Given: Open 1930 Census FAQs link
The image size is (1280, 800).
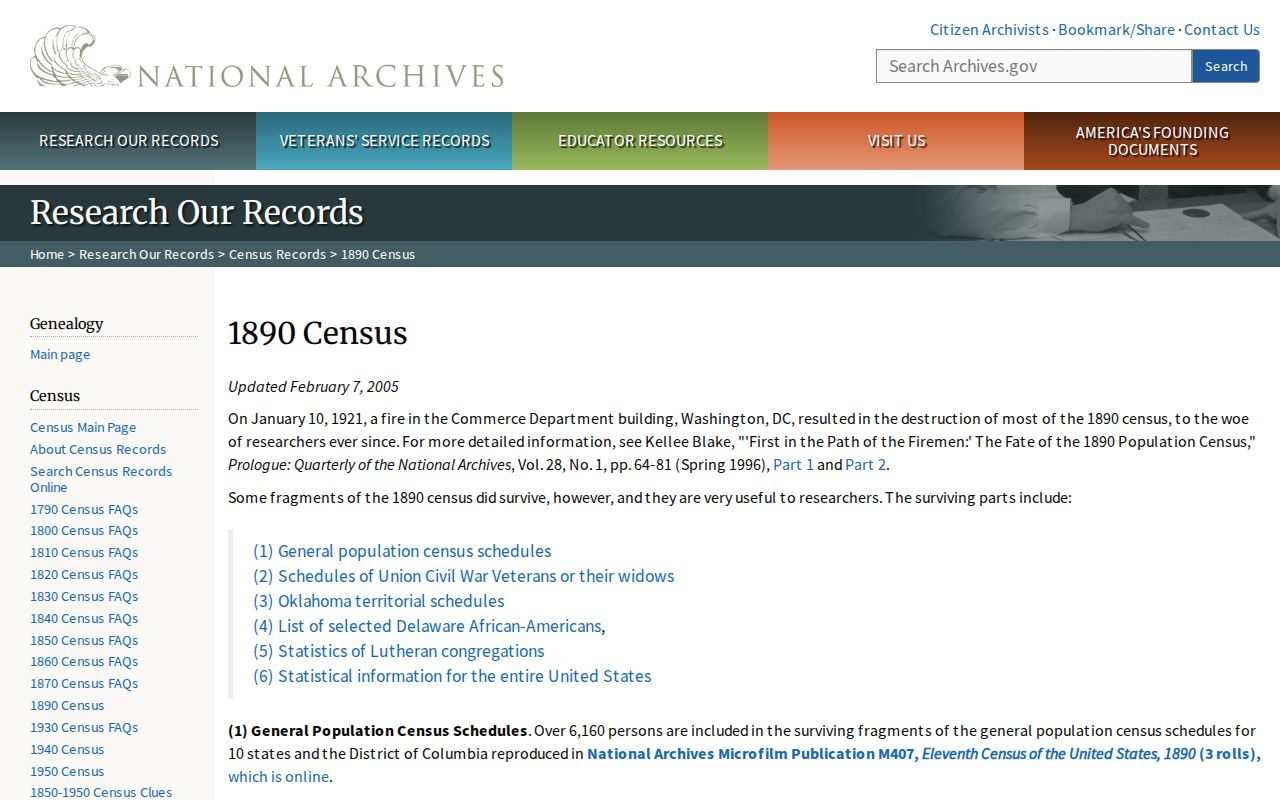Looking at the screenshot, I should coord(84,727).
